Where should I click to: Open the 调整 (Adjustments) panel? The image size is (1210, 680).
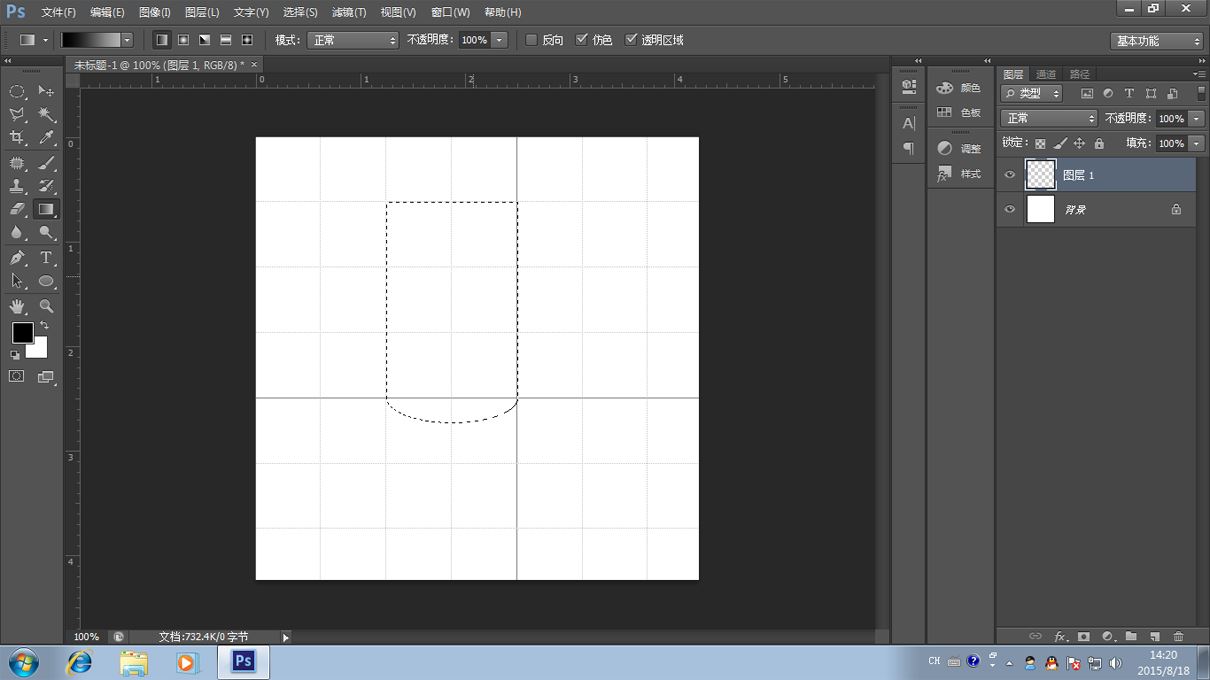959,148
